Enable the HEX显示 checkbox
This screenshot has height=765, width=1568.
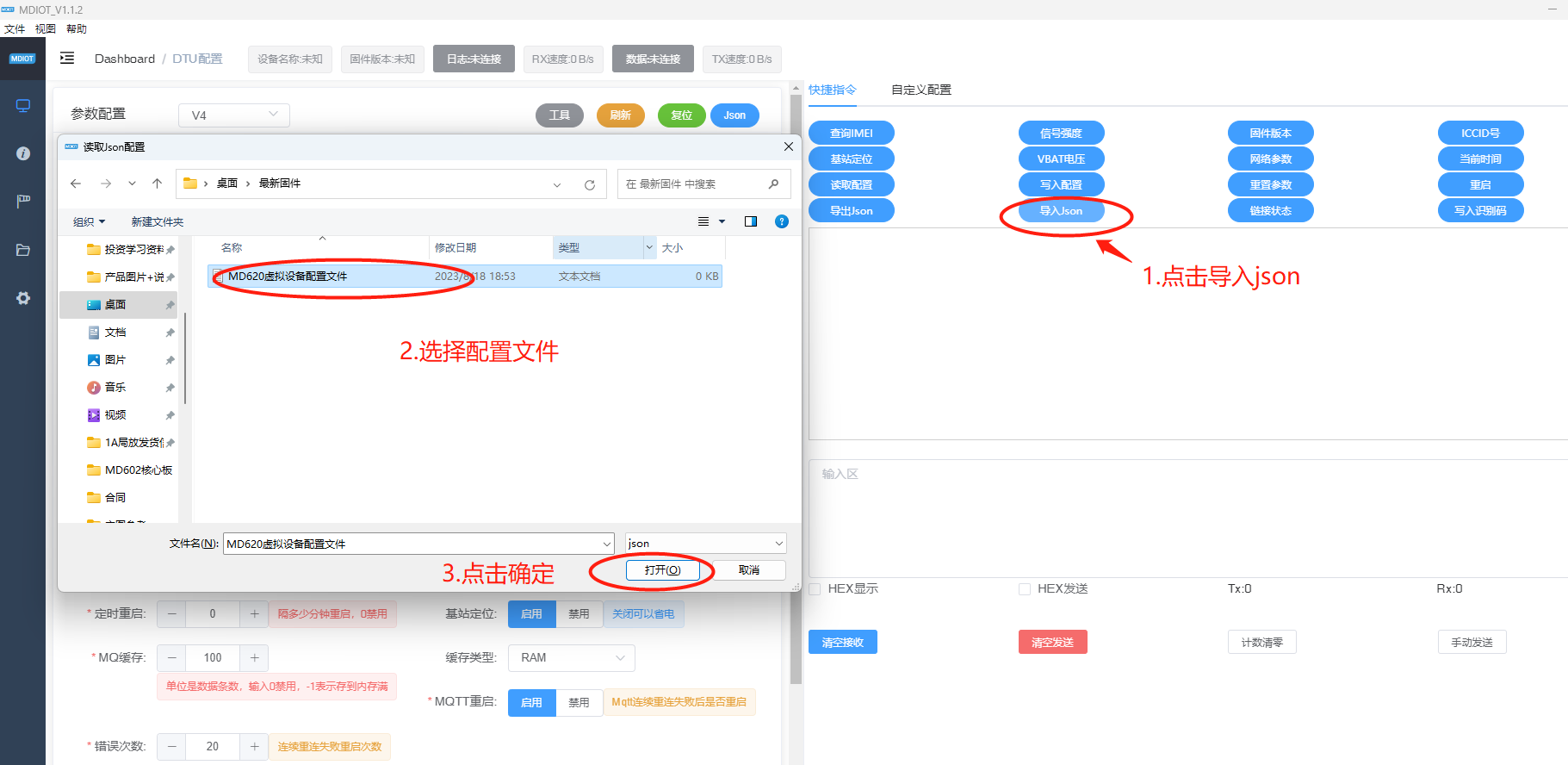click(x=815, y=589)
